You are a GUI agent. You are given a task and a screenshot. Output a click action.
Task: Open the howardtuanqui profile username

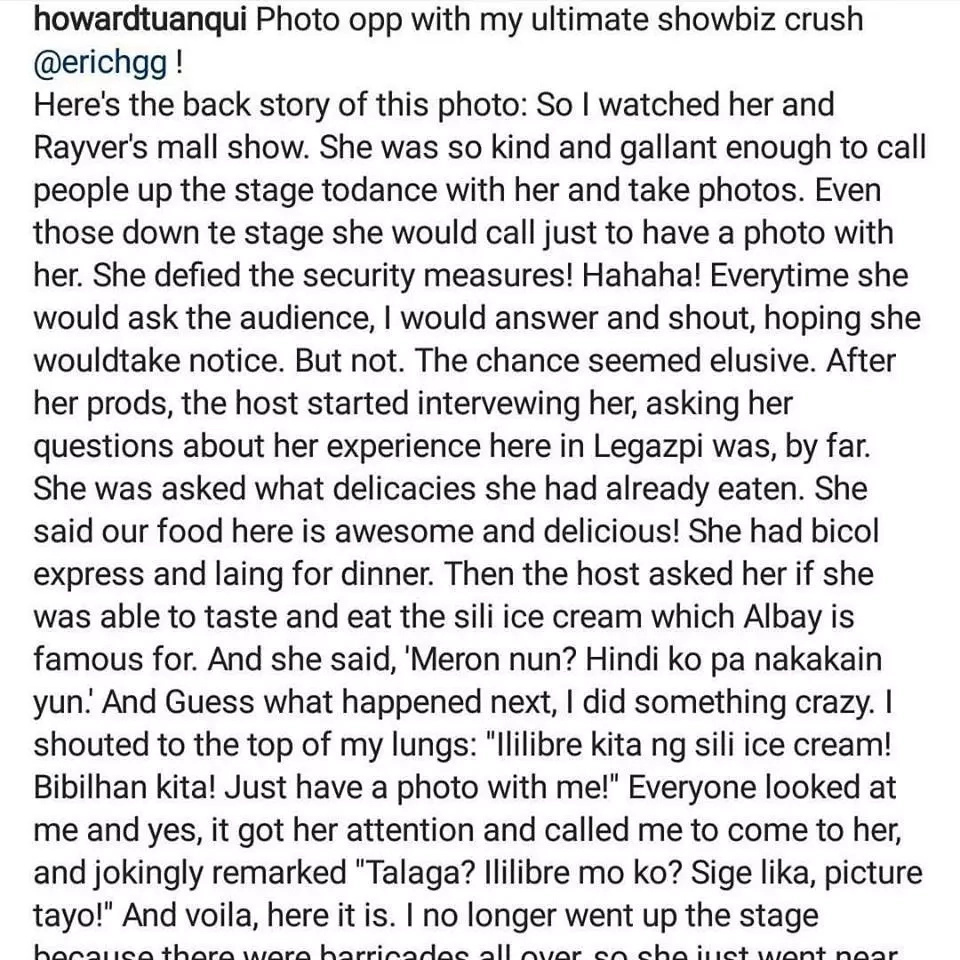click(140, 20)
